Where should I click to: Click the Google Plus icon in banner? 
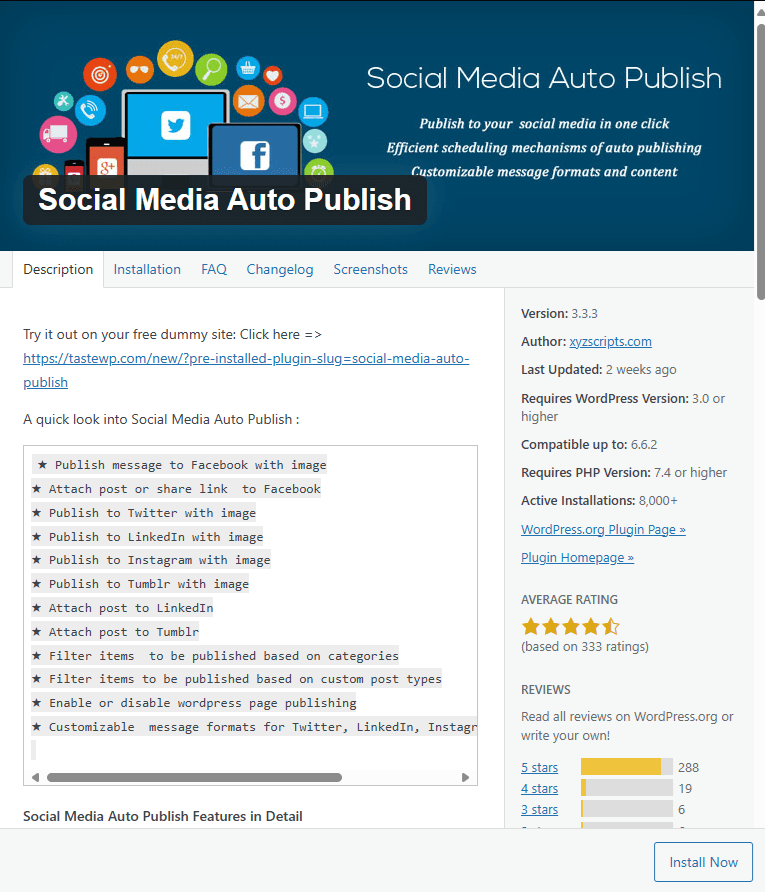(106, 167)
